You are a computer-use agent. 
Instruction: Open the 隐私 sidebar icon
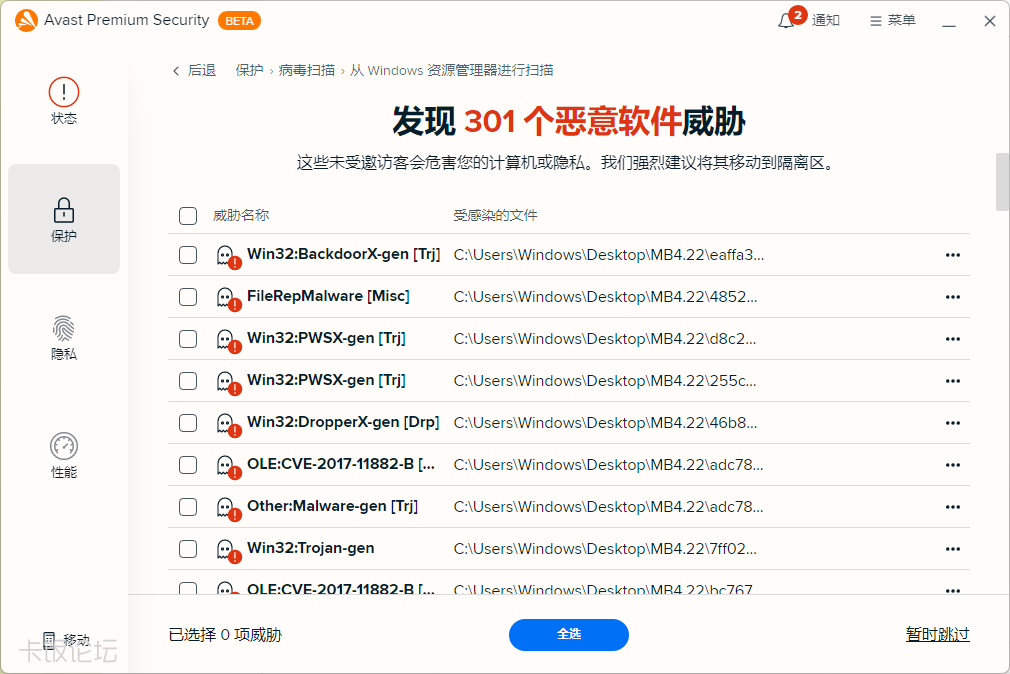pyautogui.click(x=63, y=337)
